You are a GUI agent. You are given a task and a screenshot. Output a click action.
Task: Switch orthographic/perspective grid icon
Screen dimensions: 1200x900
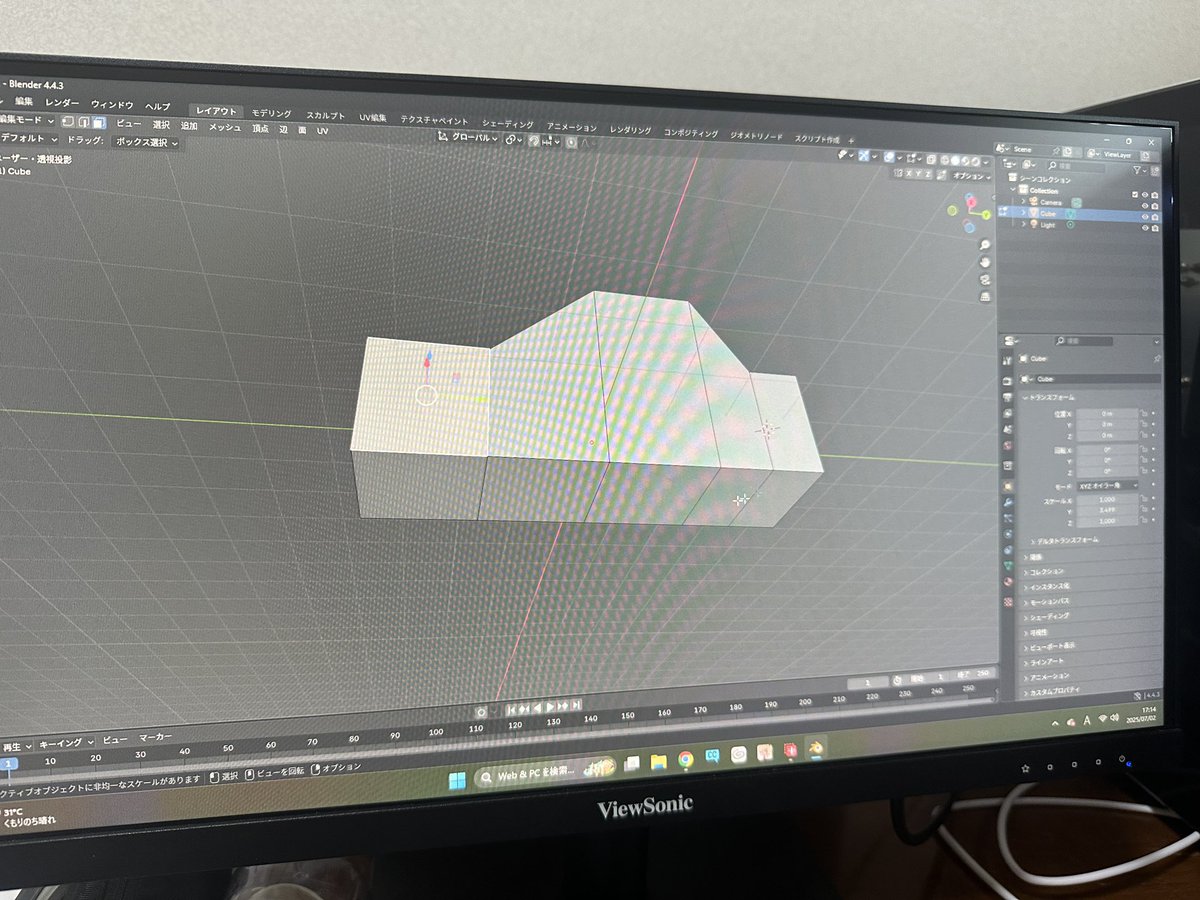(x=985, y=297)
